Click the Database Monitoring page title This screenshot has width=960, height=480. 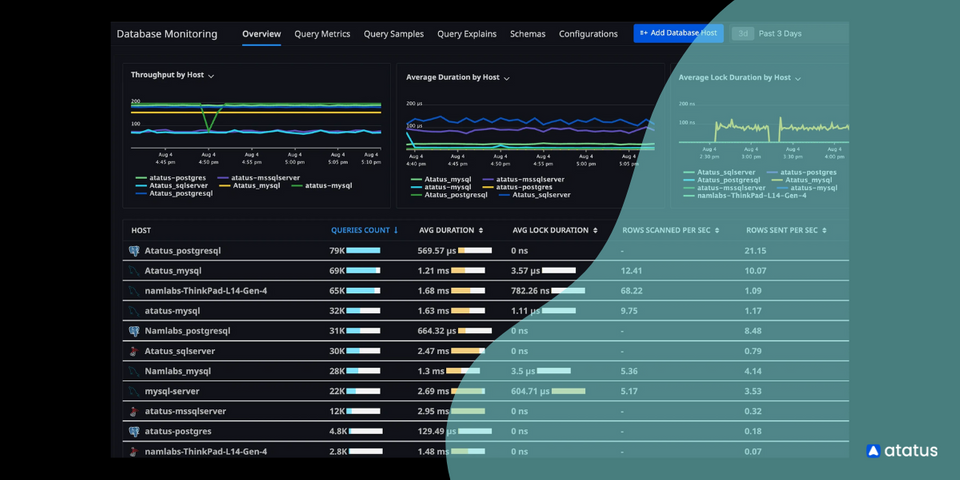coord(167,34)
